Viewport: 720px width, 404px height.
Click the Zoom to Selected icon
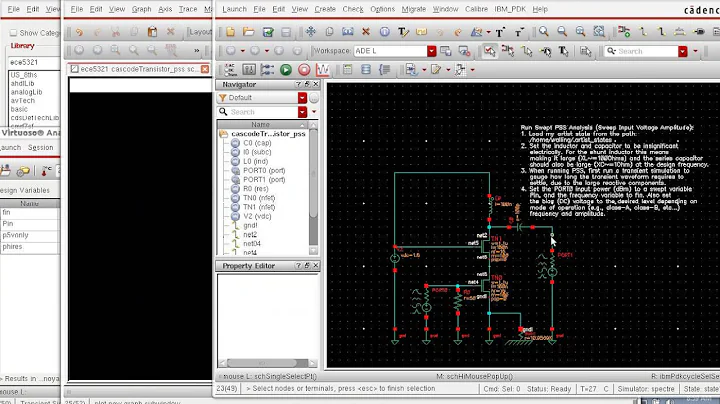(599, 32)
